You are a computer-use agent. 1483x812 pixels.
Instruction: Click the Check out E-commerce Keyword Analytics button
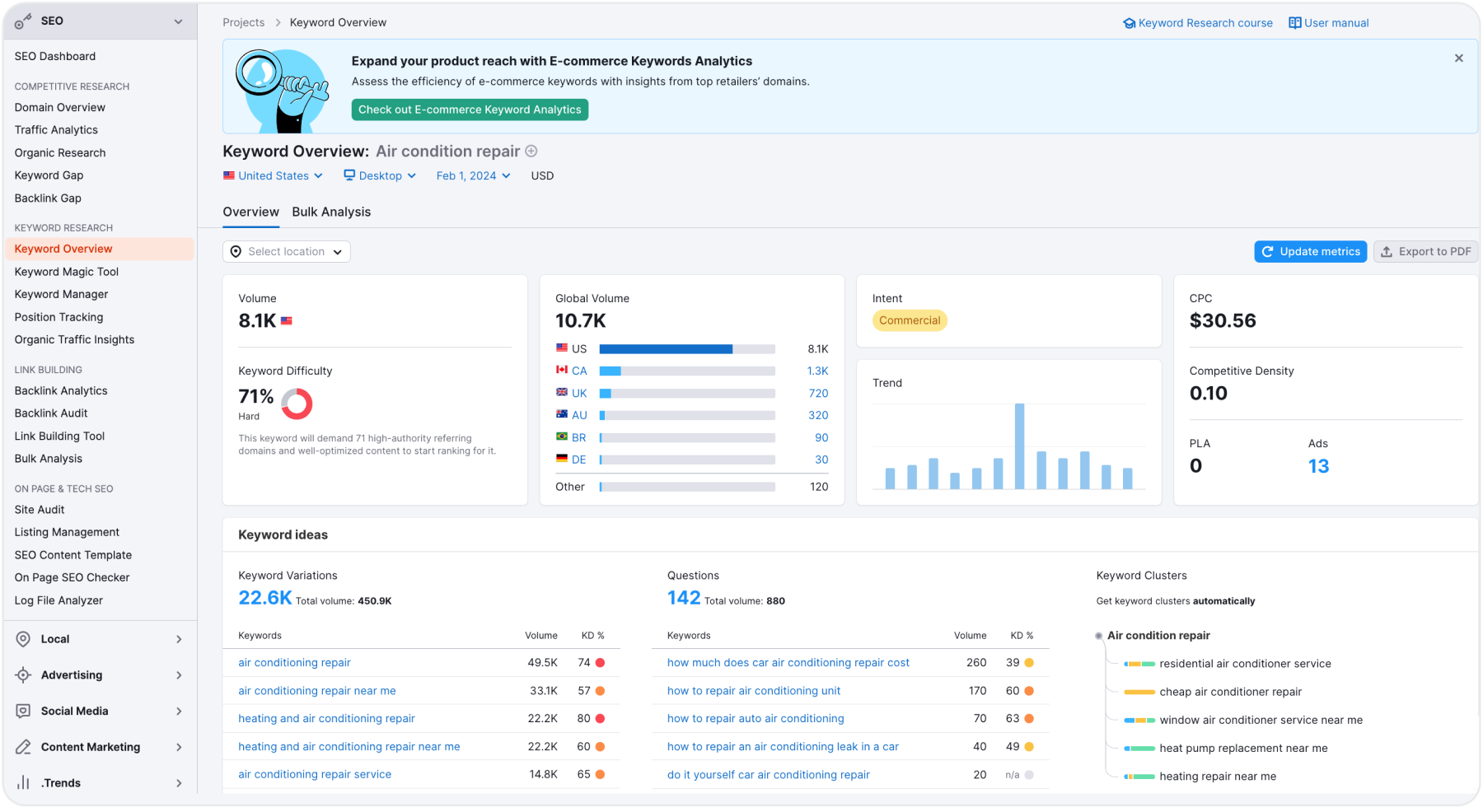click(x=469, y=109)
